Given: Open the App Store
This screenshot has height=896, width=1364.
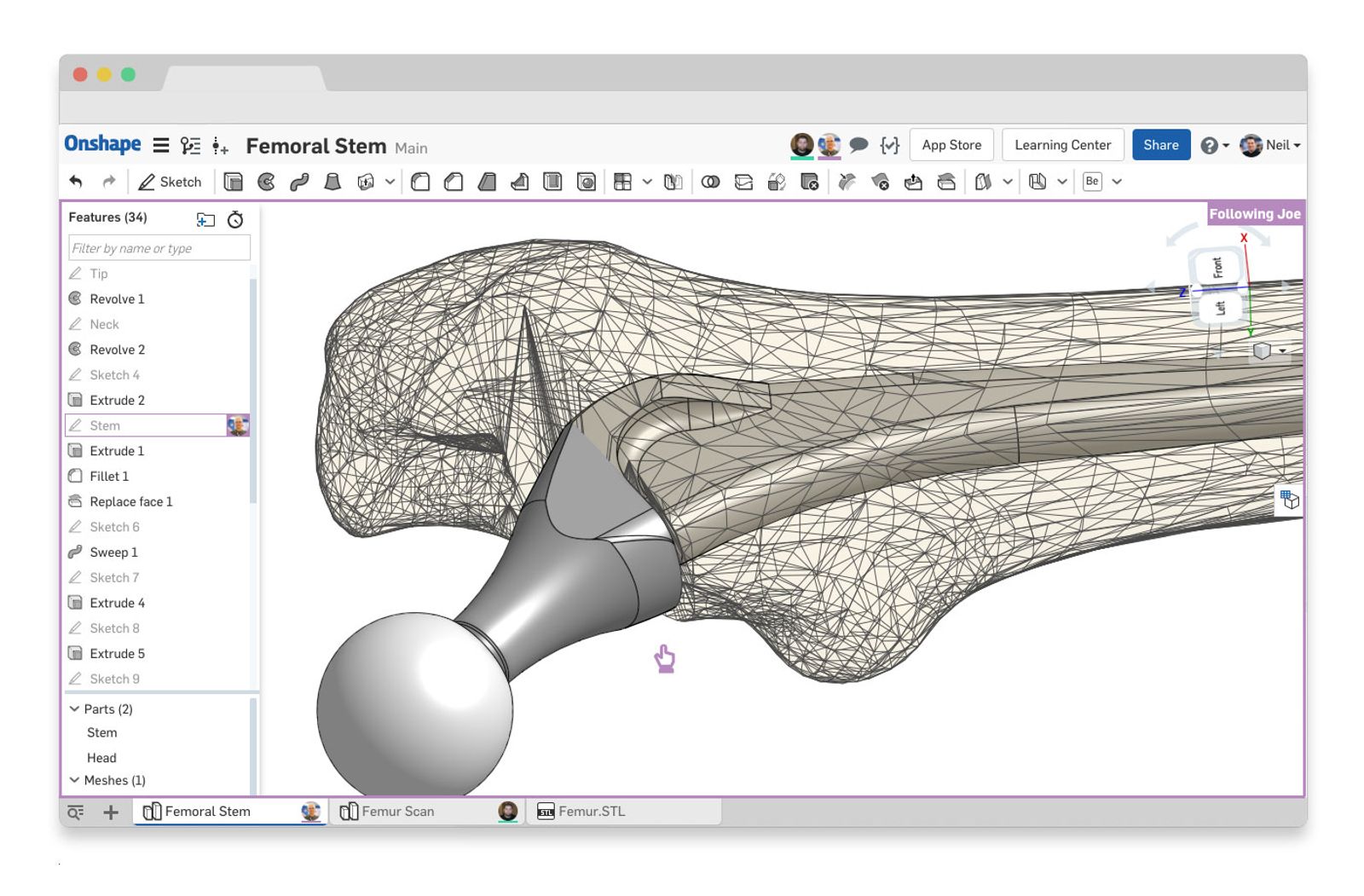Looking at the screenshot, I should tap(951, 145).
